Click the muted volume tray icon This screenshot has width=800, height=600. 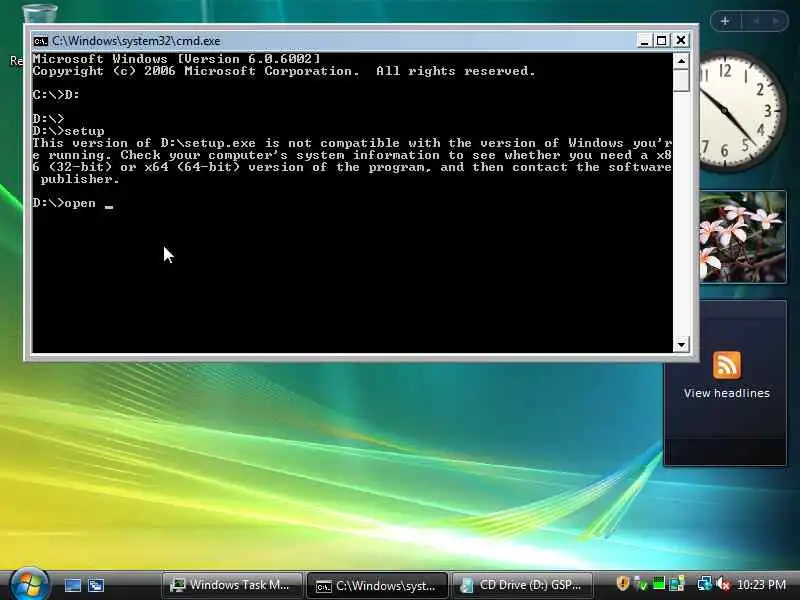723,584
